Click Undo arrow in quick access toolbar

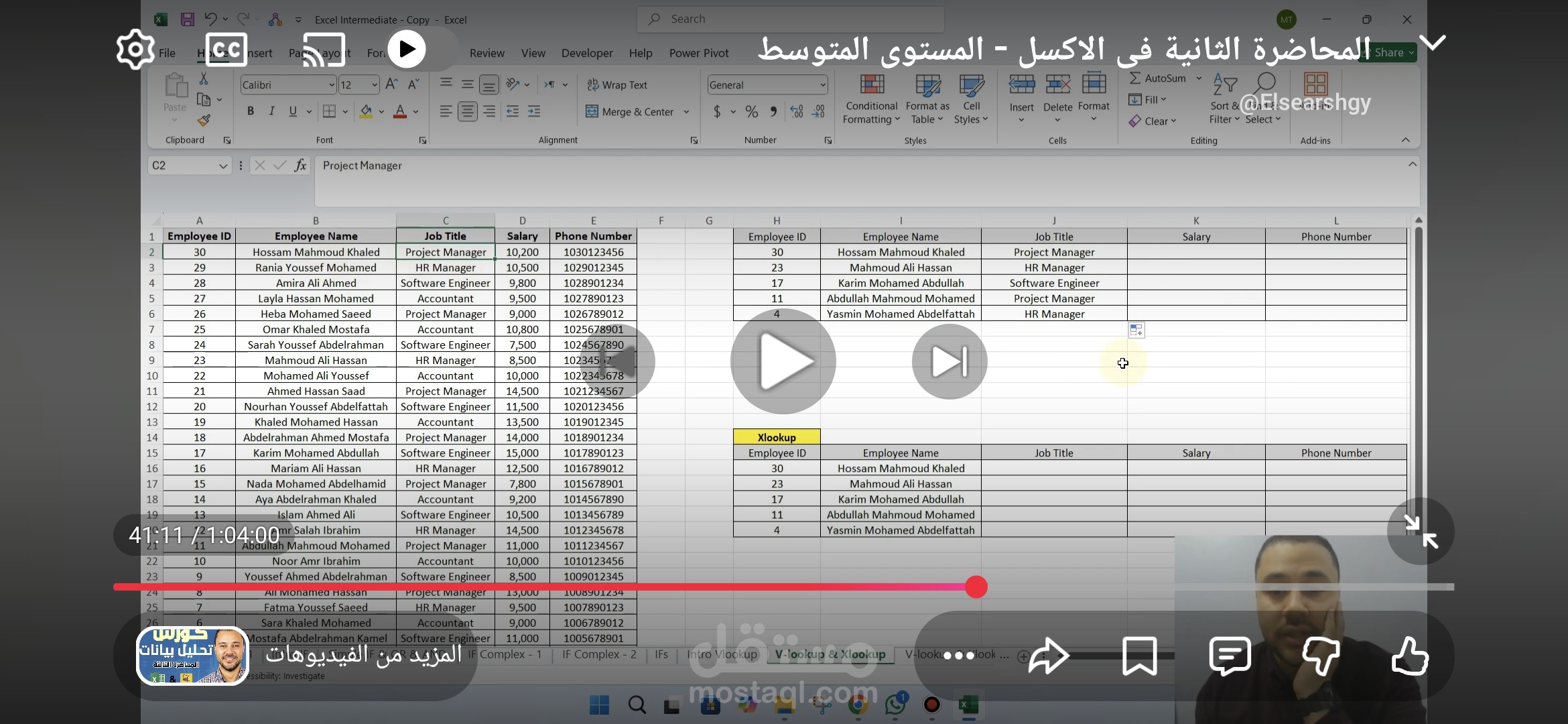click(210, 19)
